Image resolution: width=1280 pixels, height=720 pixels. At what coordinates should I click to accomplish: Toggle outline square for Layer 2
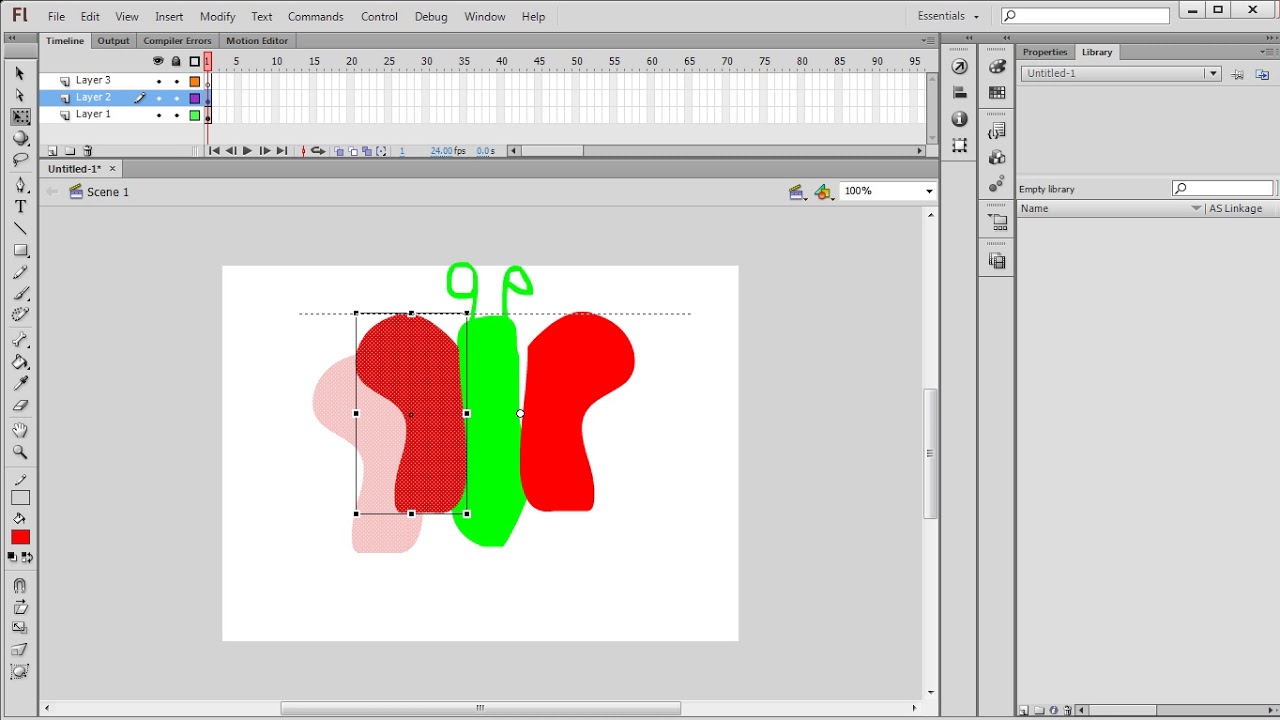[195, 98]
